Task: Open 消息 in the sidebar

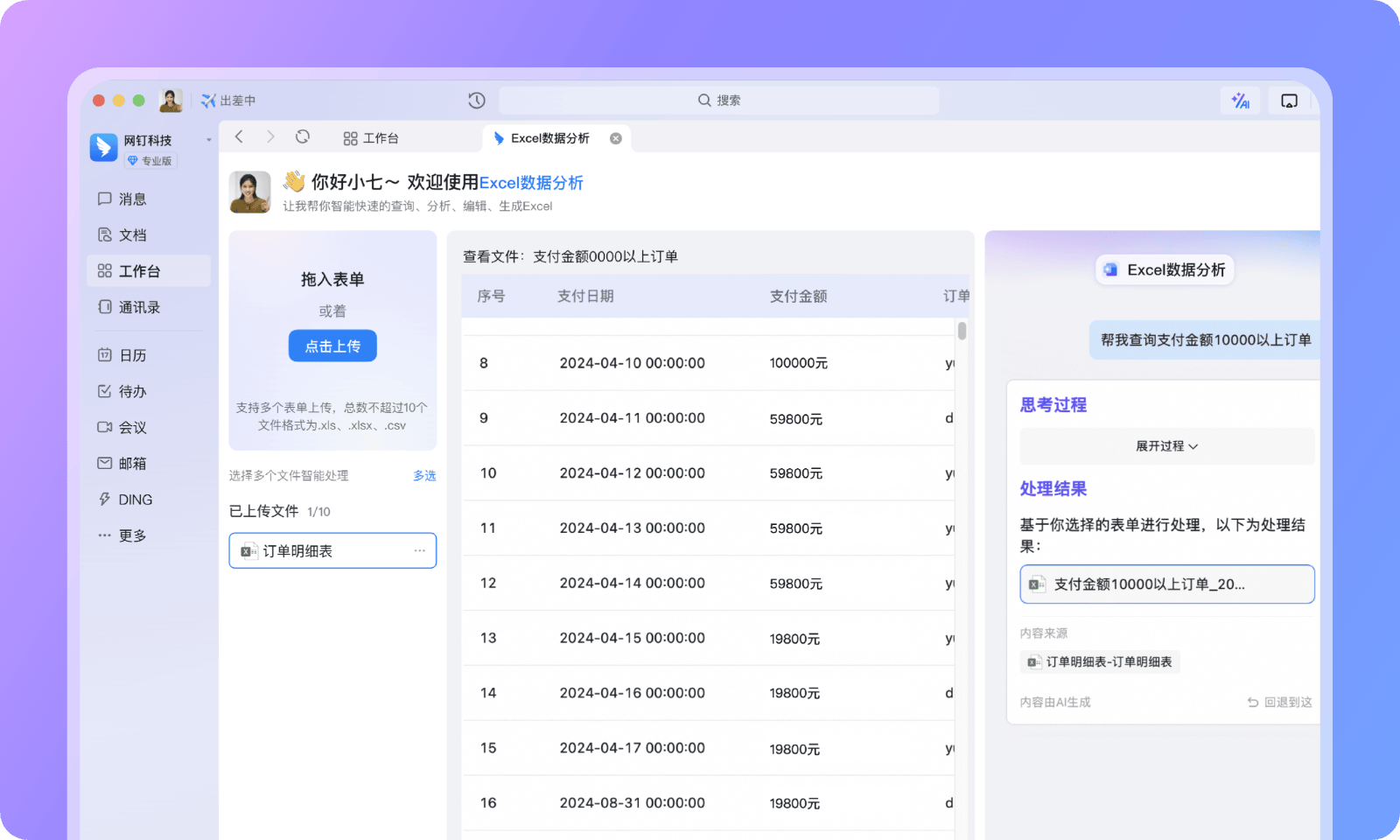Action: coord(132,199)
